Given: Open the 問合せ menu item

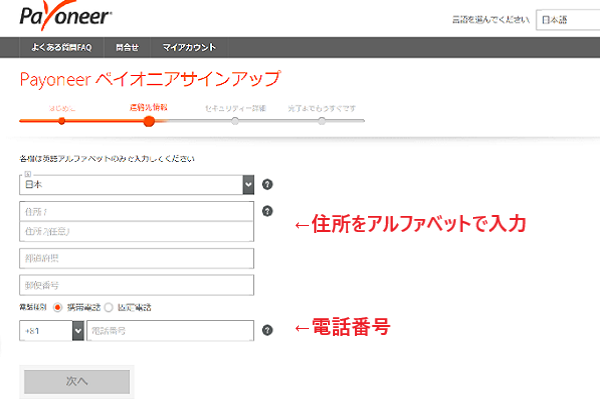Looking at the screenshot, I should (x=127, y=47).
